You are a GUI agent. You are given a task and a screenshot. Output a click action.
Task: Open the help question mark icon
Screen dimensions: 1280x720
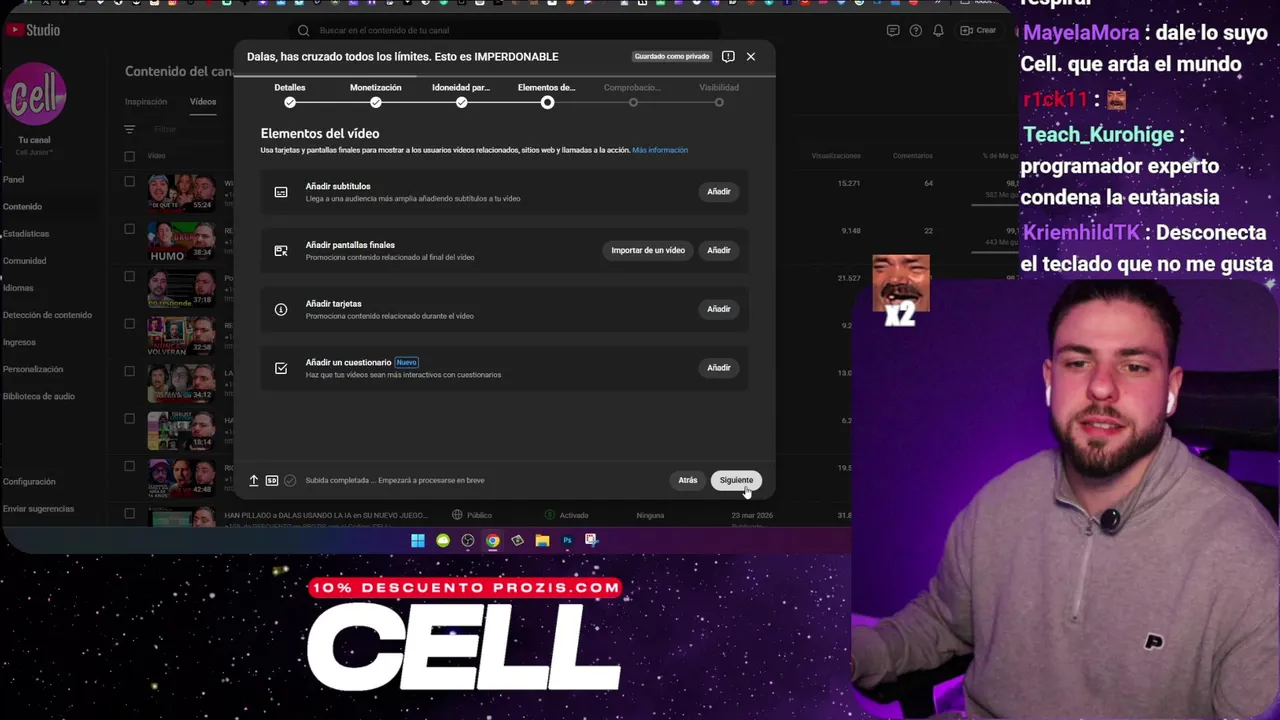(916, 31)
